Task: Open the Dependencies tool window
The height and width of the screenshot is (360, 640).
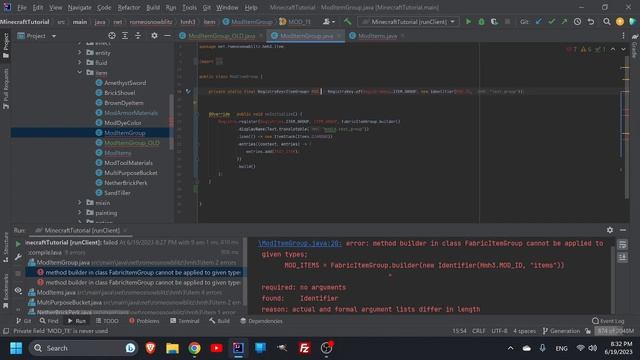Action: click(261, 321)
